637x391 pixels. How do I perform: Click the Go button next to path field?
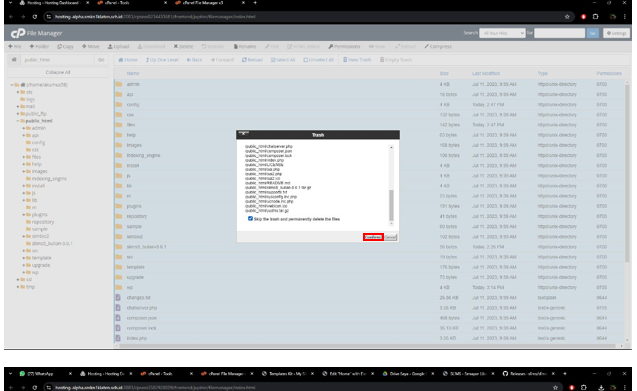point(101,60)
